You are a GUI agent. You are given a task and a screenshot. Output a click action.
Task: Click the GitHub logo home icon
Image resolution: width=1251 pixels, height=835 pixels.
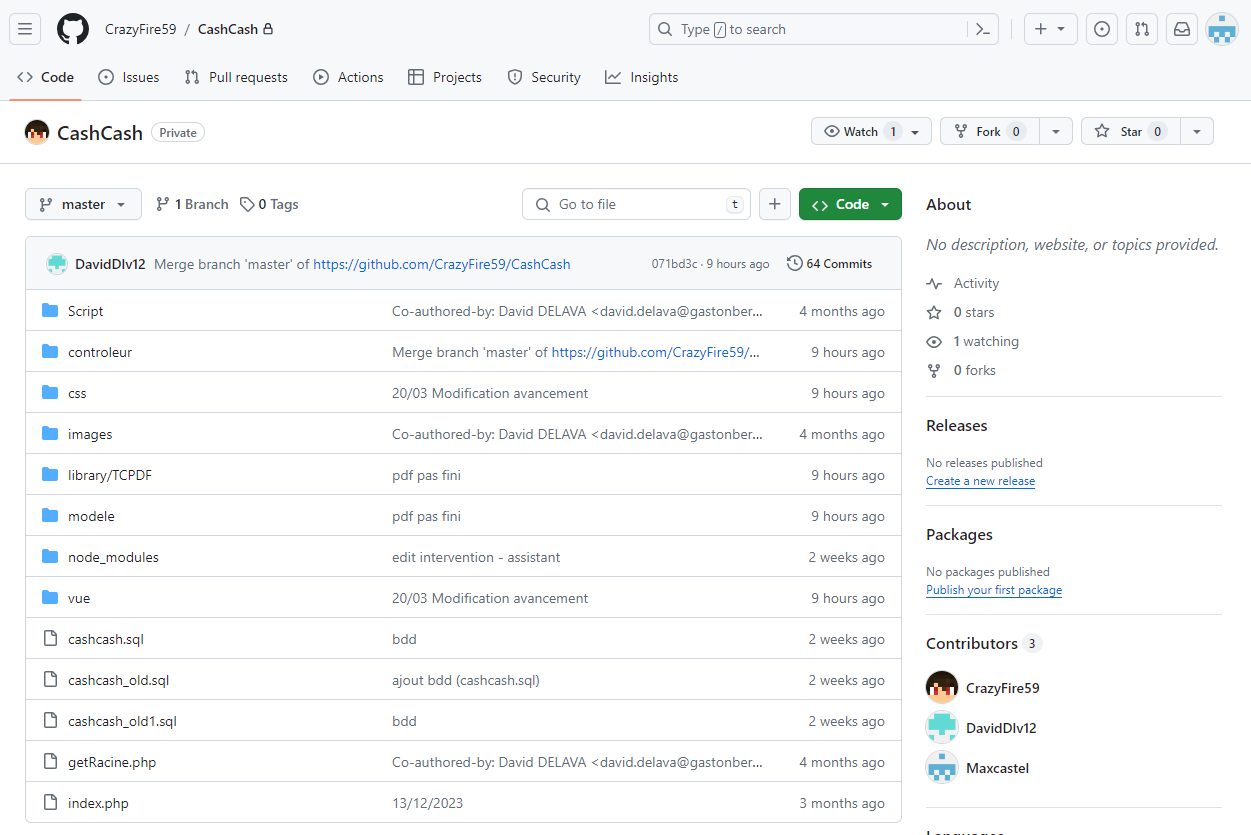(x=73, y=29)
